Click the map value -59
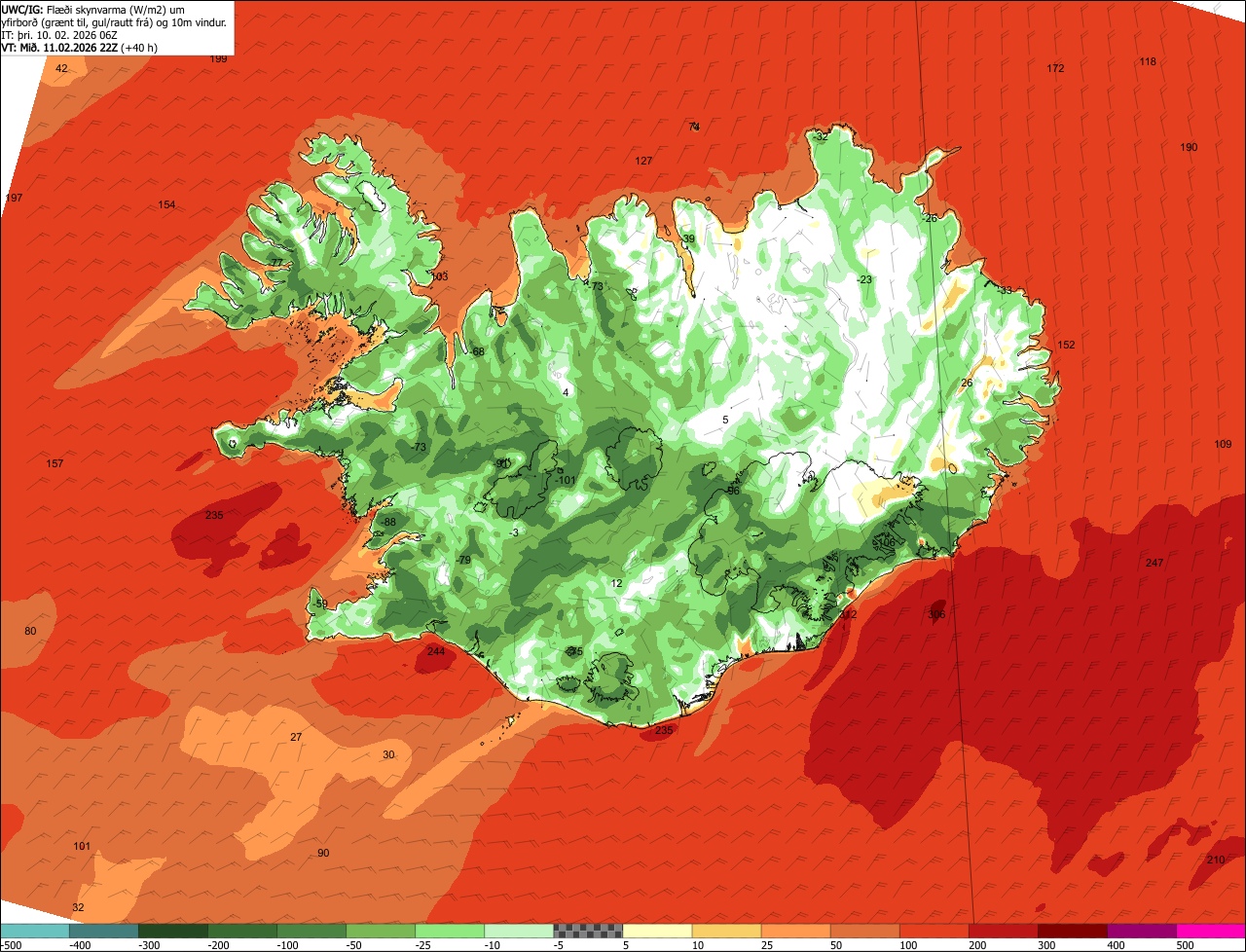 coord(320,604)
